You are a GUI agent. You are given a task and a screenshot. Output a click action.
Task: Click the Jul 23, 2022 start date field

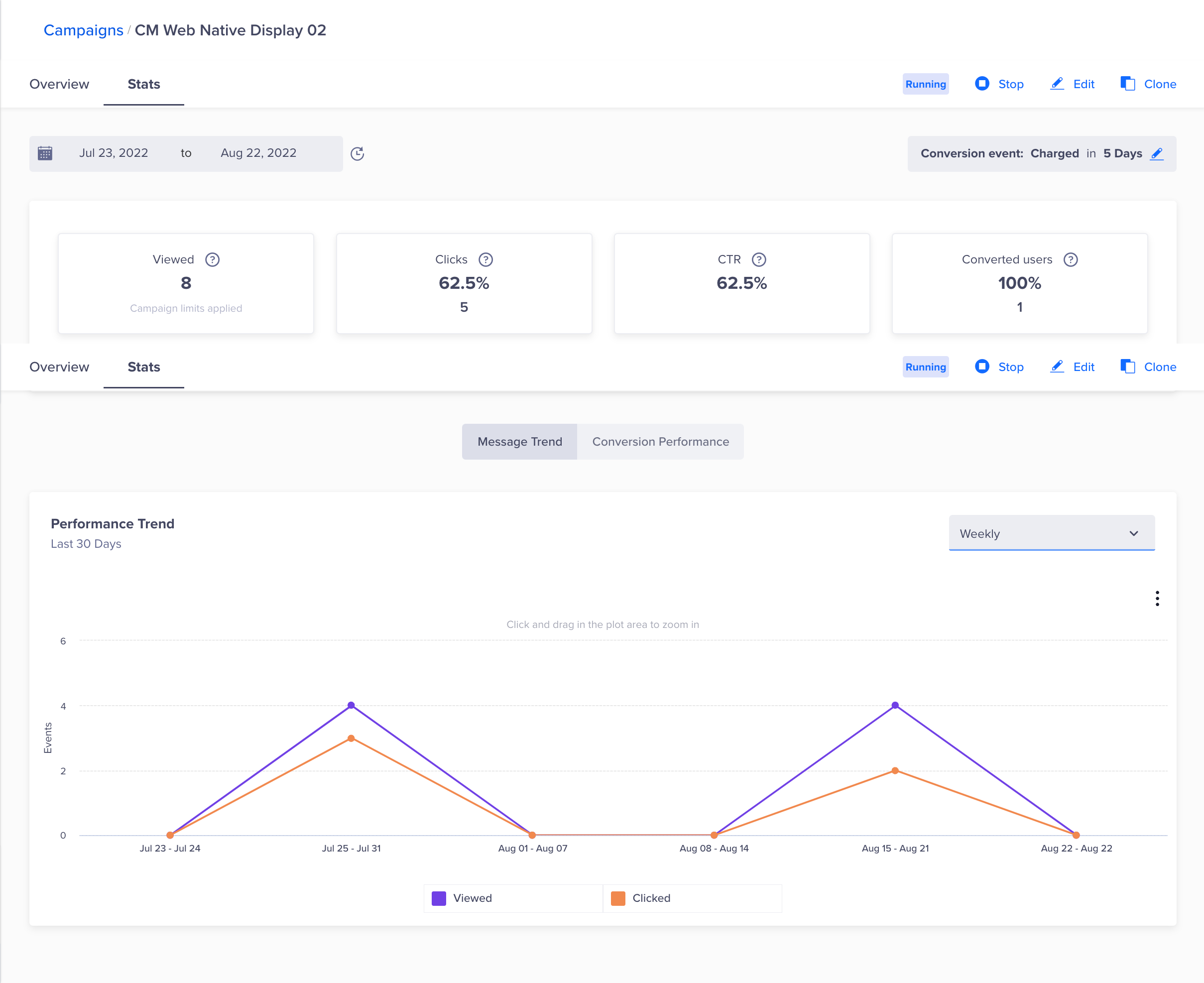tap(114, 153)
